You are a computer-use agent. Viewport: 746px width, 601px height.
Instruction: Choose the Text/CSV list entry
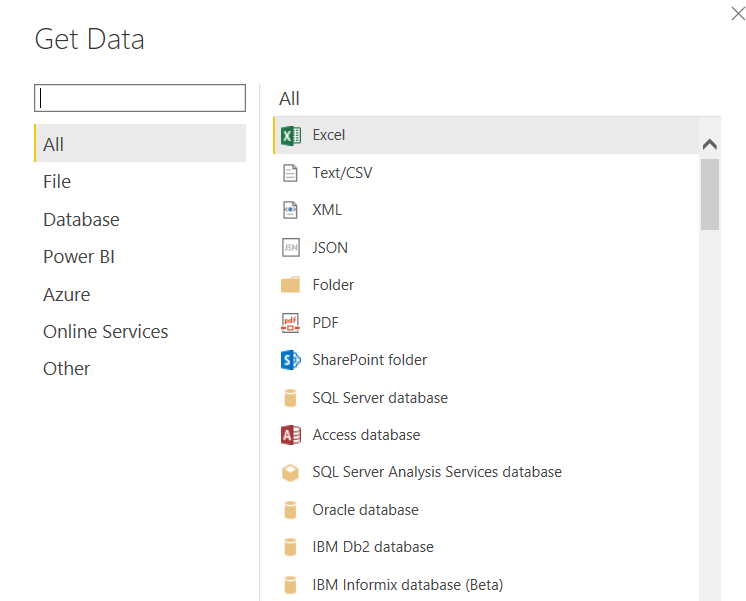[x=486, y=173]
